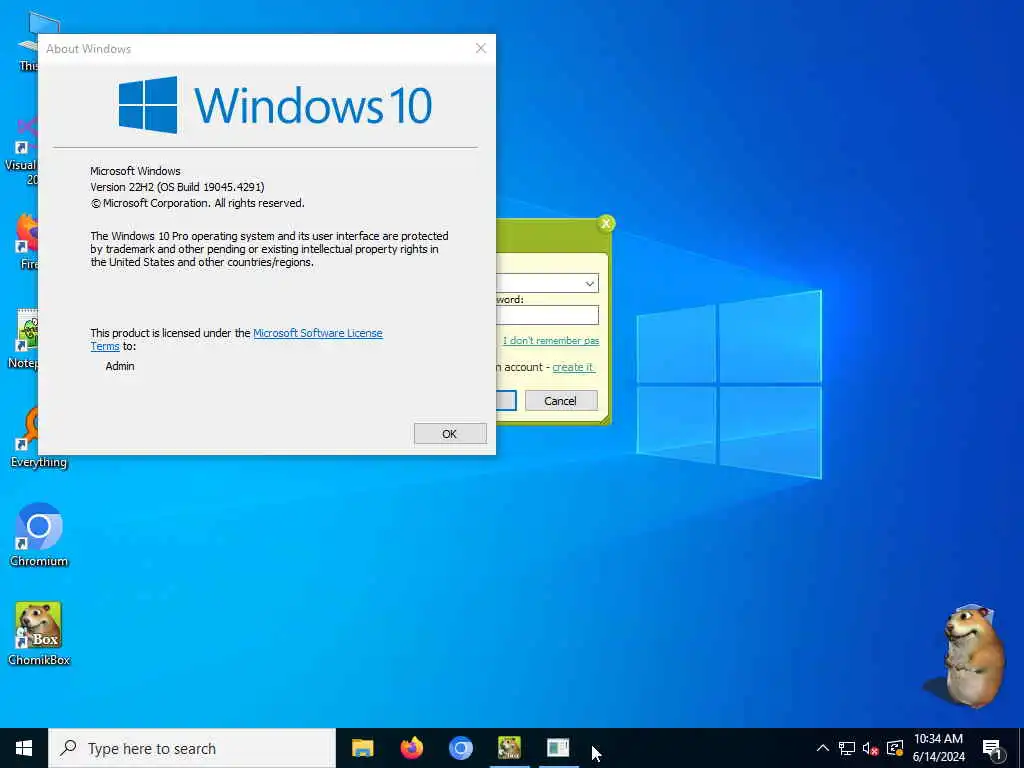Click Cancel in ChomikBox login window
The height and width of the screenshot is (768, 1024).
(x=561, y=400)
